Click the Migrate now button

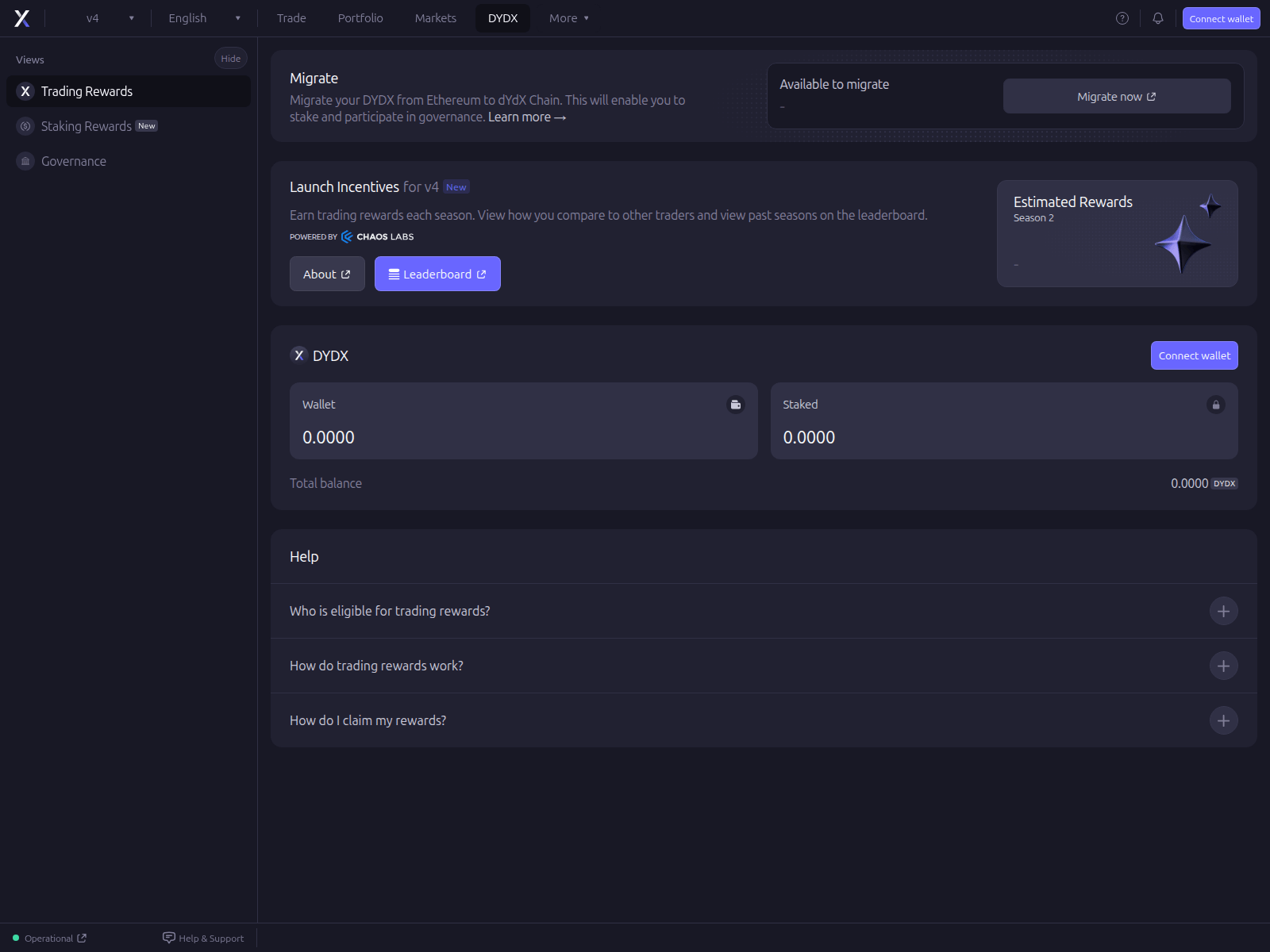[1116, 95]
